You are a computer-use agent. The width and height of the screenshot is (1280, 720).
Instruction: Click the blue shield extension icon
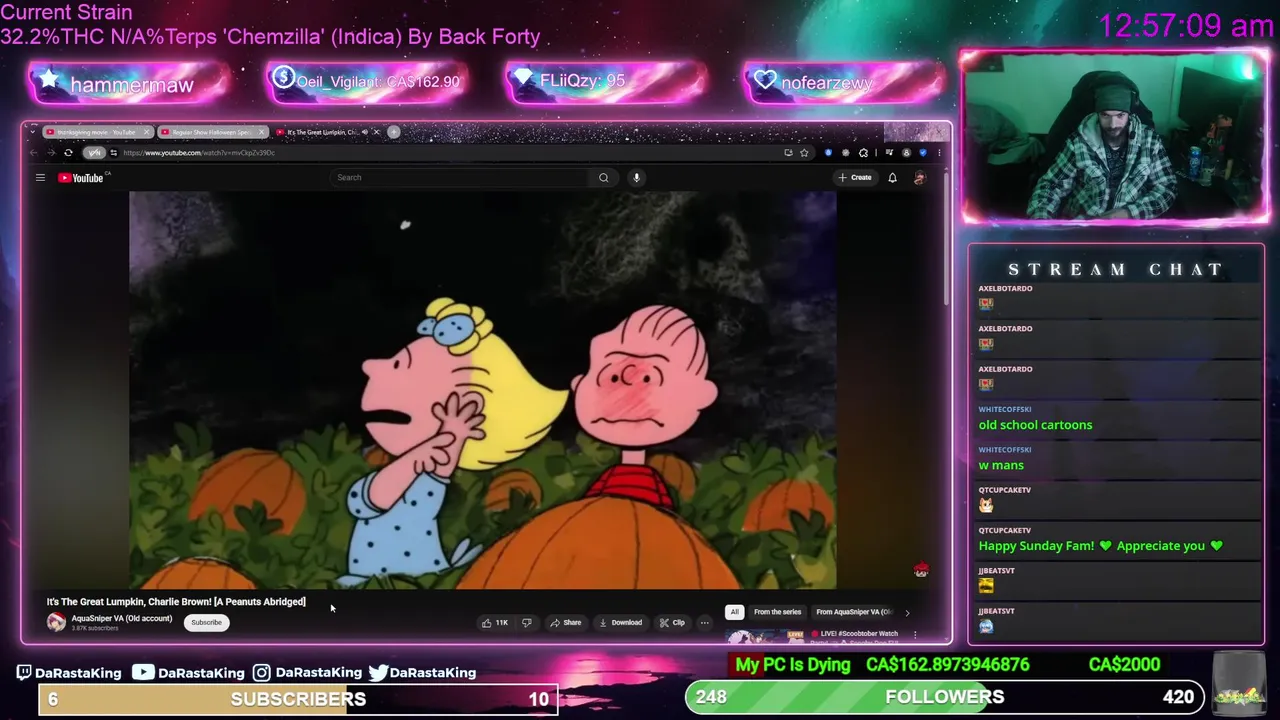923,153
